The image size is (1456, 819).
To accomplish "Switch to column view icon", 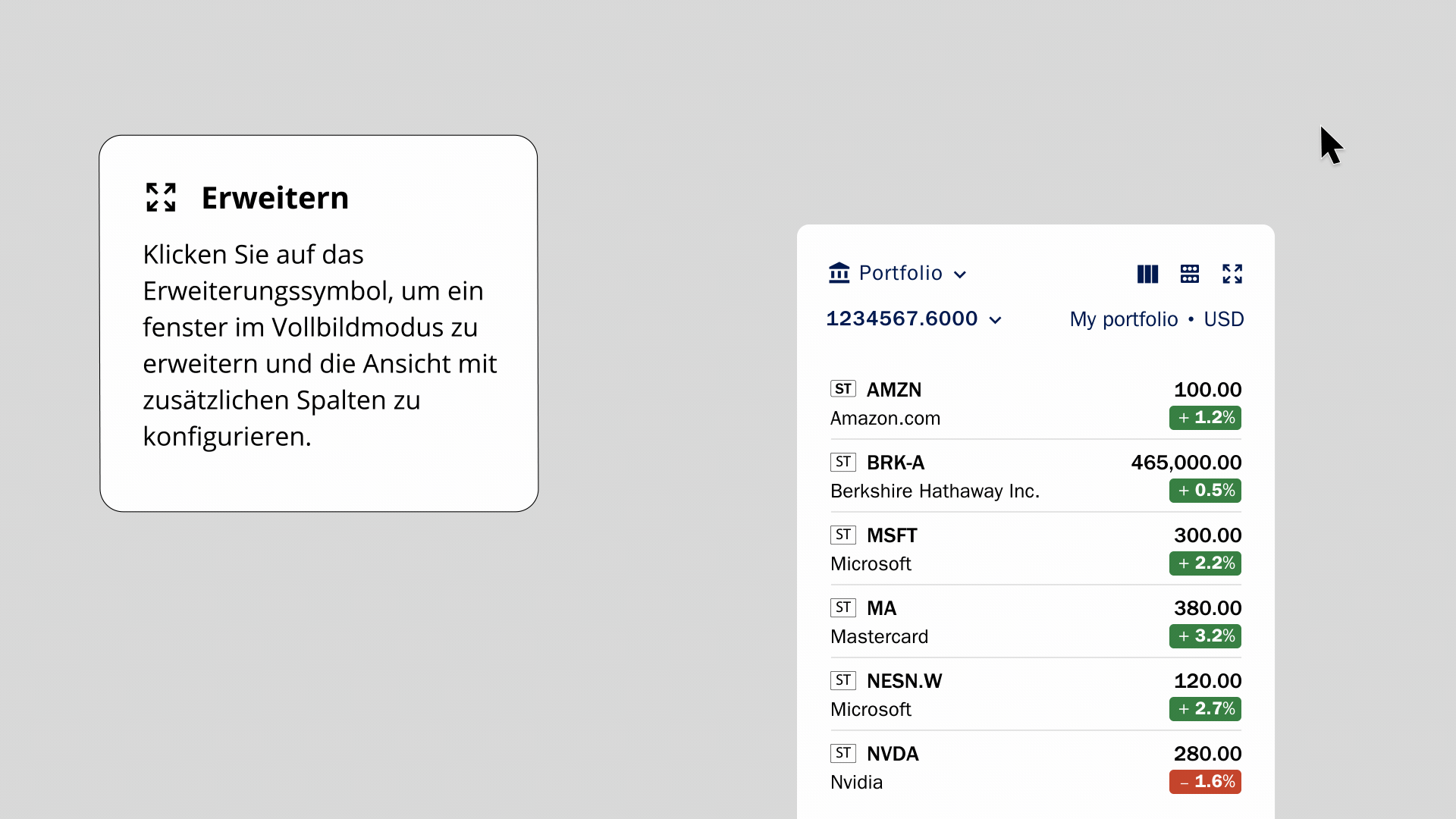I will (1147, 274).
